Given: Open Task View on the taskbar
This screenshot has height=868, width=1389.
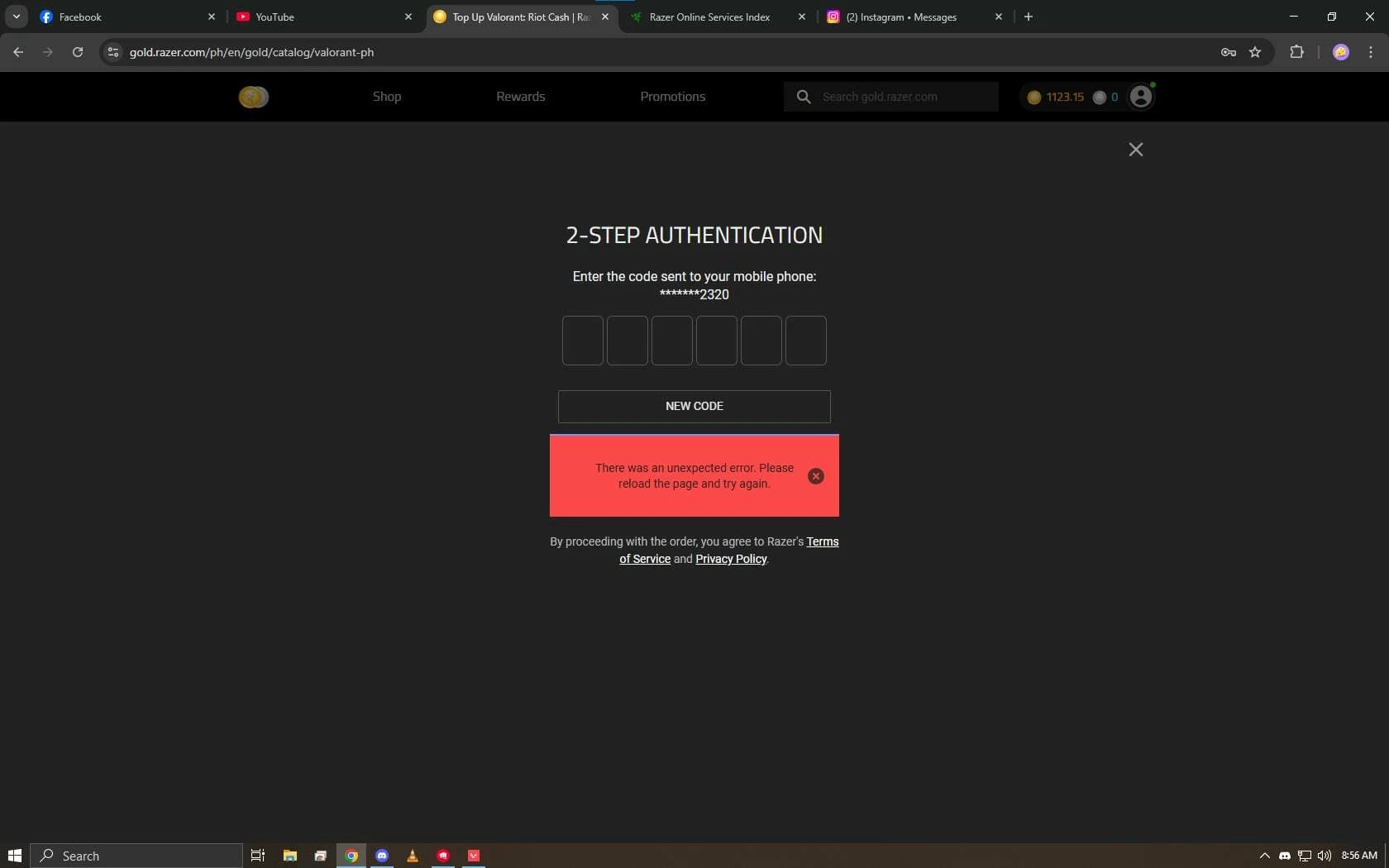Looking at the screenshot, I should pos(258,856).
